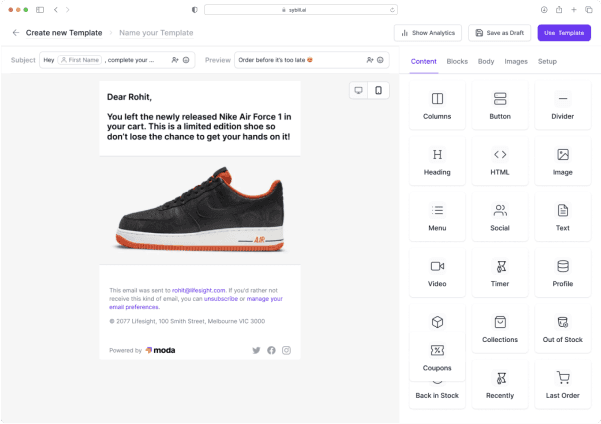Click the browser address bar

(301, 10)
